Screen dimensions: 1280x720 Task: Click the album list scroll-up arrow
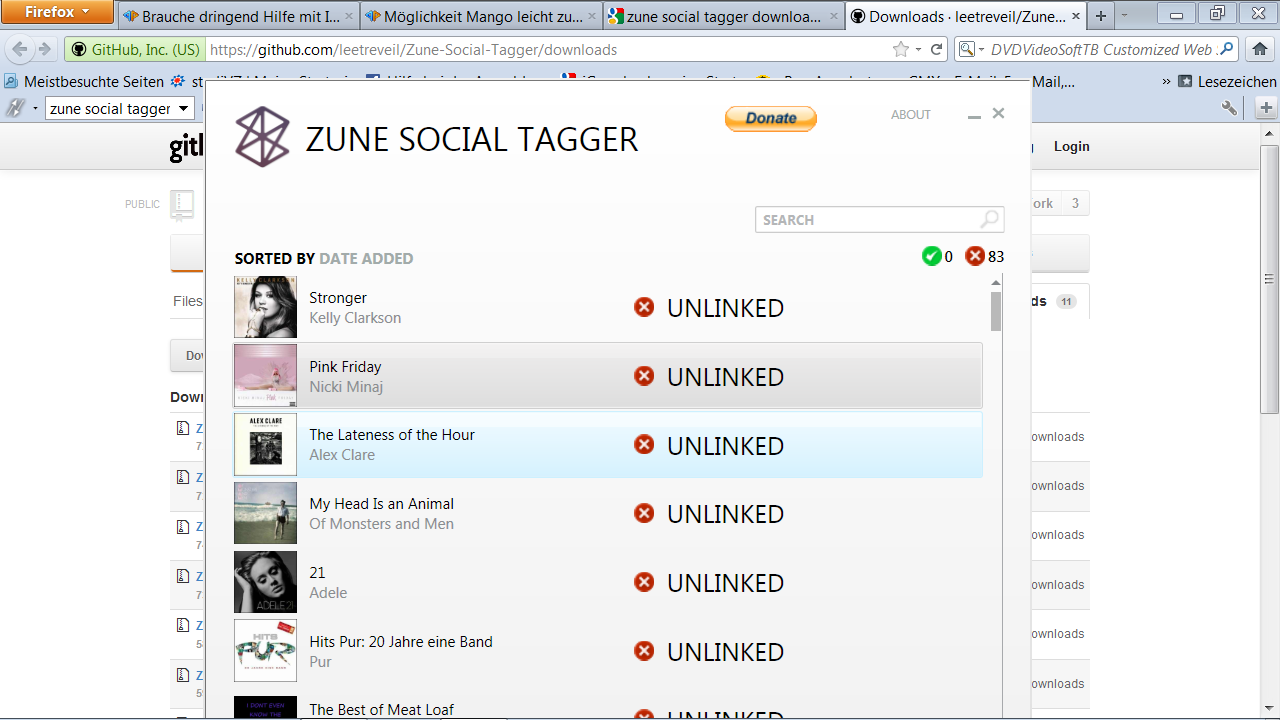pyautogui.click(x=996, y=283)
